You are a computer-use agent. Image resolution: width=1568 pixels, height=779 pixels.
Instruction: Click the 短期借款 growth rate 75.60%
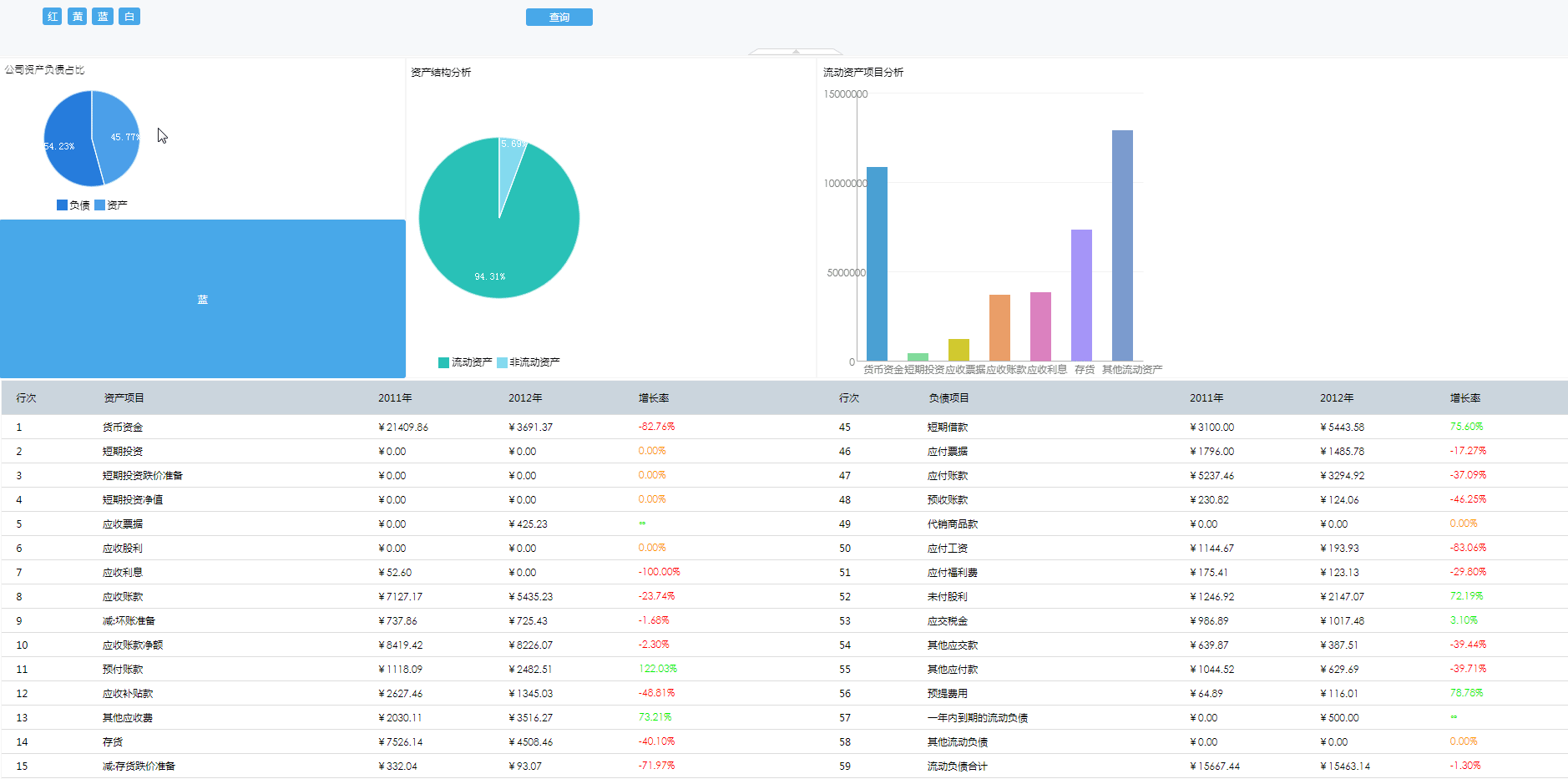tap(1466, 427)
